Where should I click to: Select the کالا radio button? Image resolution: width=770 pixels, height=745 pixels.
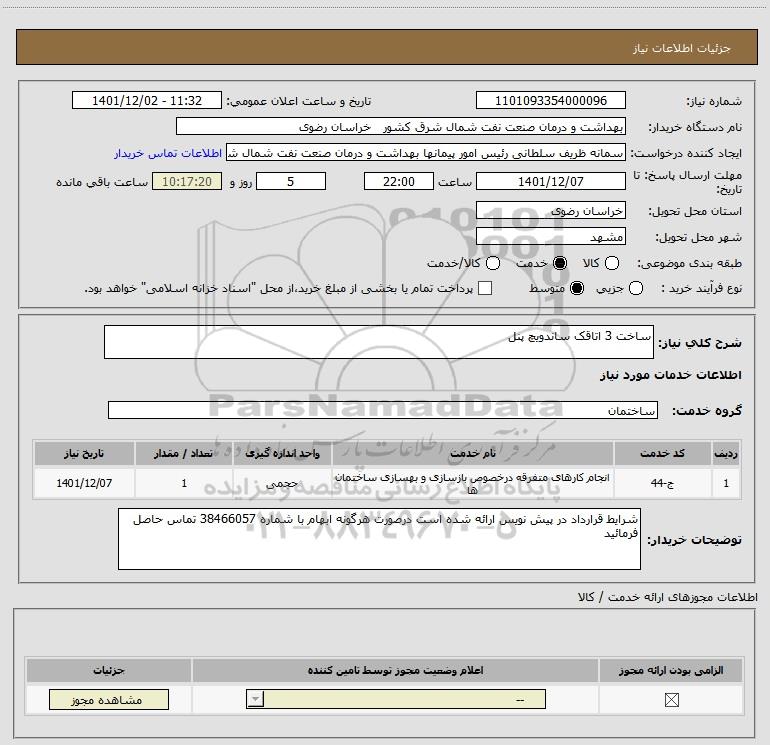coord(611,263)
